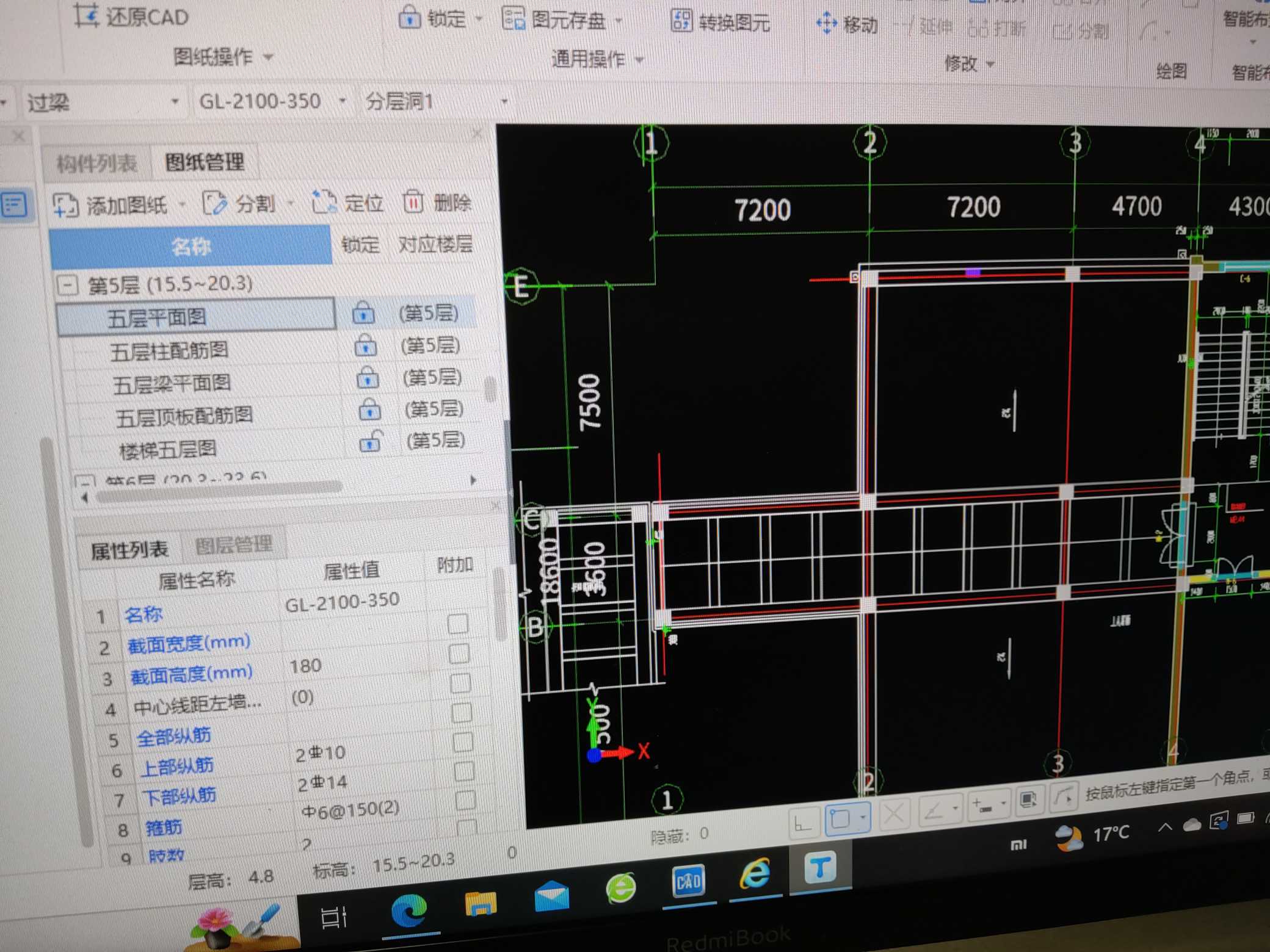Toggle the lock for 五层柱配筋图
The height and width of the screenshot is (952, 1270).
point(365,345)
